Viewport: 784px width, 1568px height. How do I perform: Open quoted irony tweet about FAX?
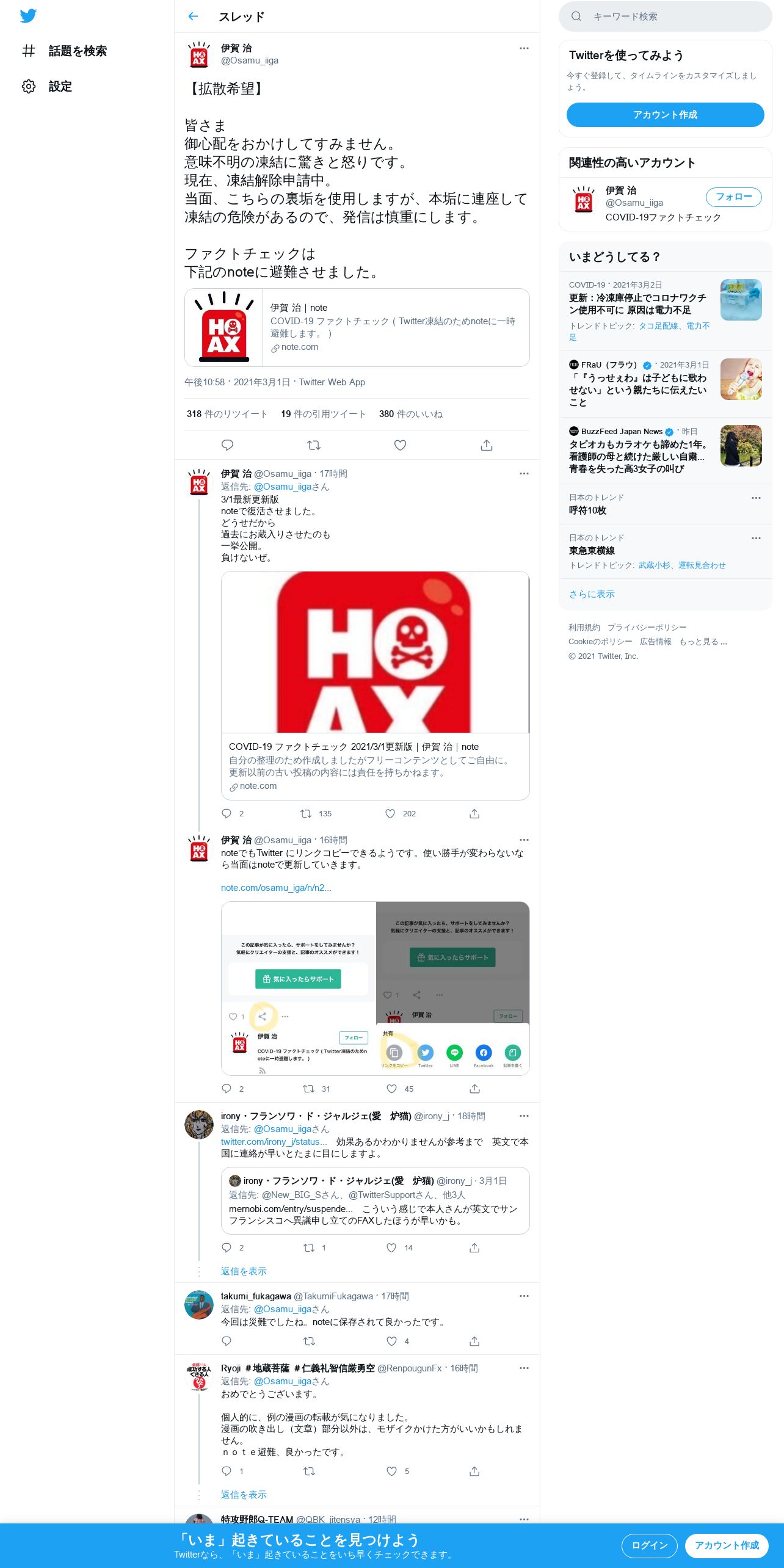pyautogui.click(x=375, y=1200)
